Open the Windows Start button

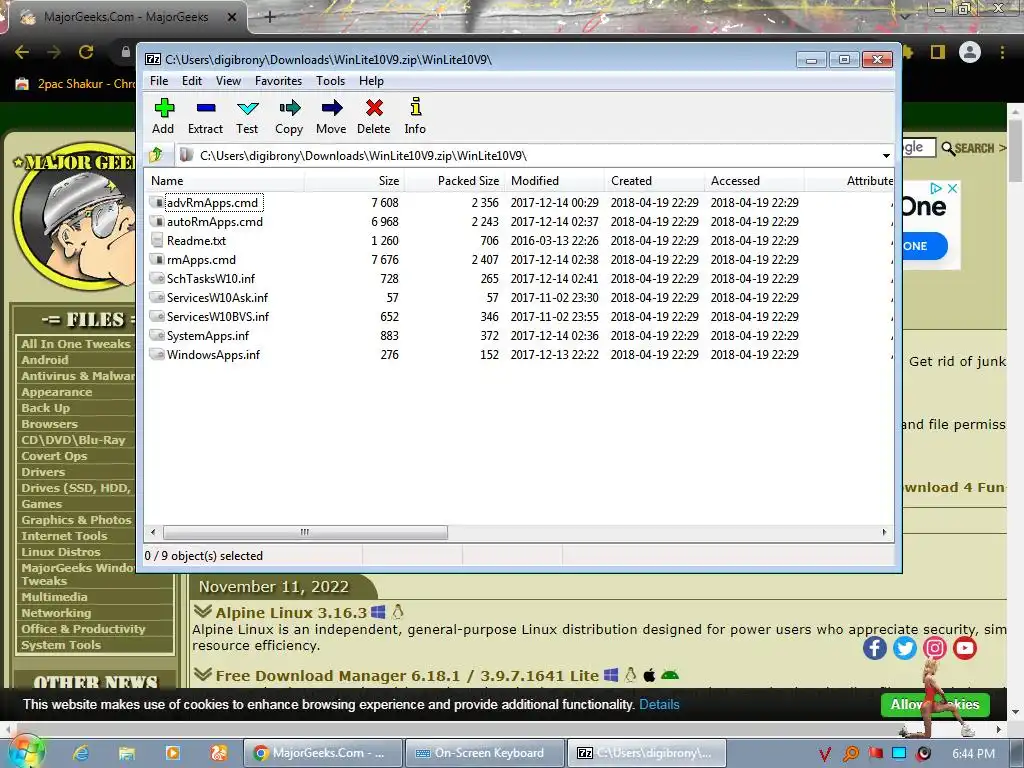(26, 752)
